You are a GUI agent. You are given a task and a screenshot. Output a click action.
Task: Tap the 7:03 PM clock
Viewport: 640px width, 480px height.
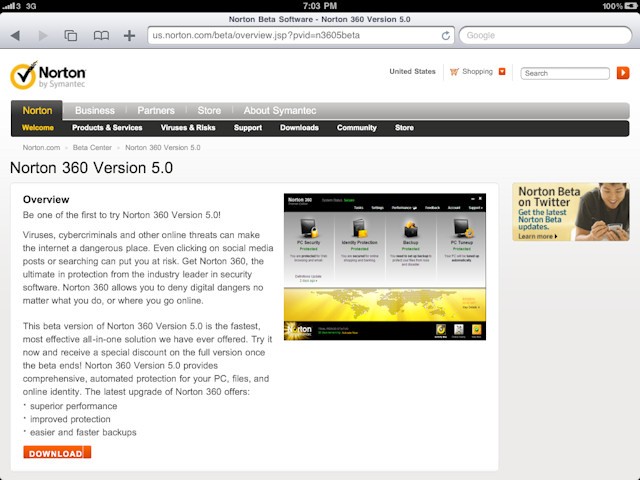point(320,6)
